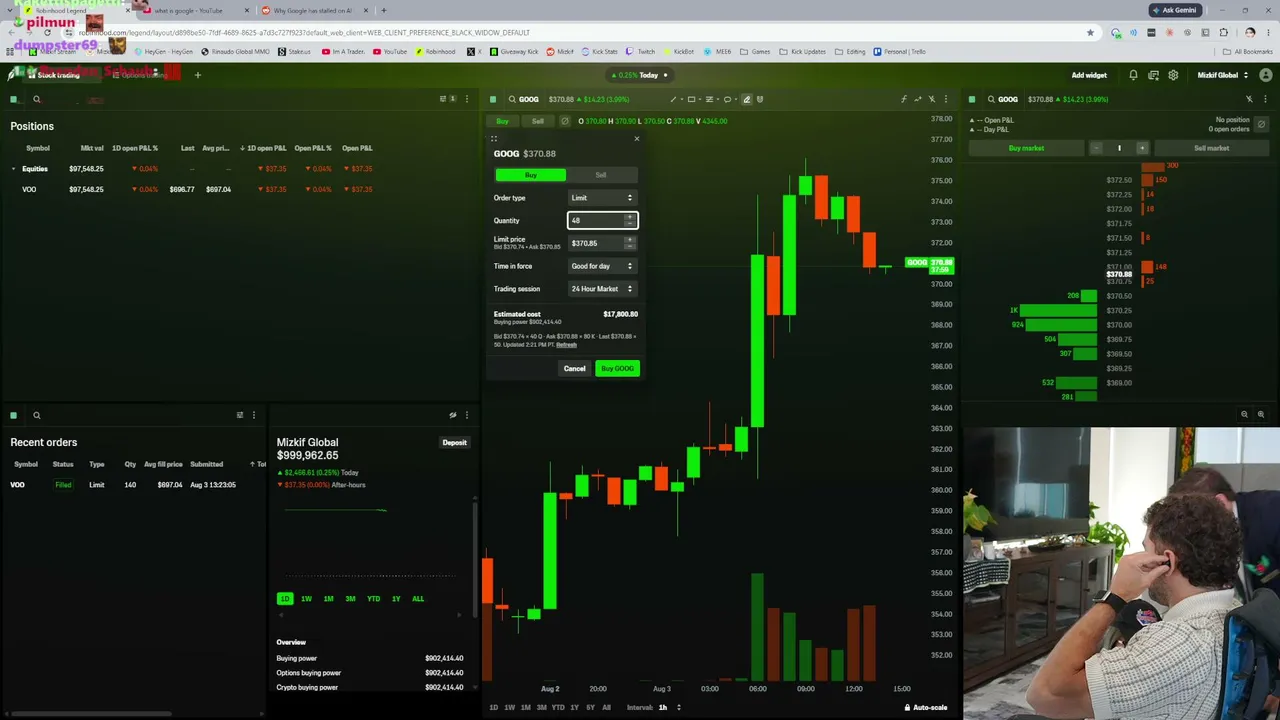Toggle Auto-scale lock on the chart
The image size is (1280, 720).
point(926,707)
